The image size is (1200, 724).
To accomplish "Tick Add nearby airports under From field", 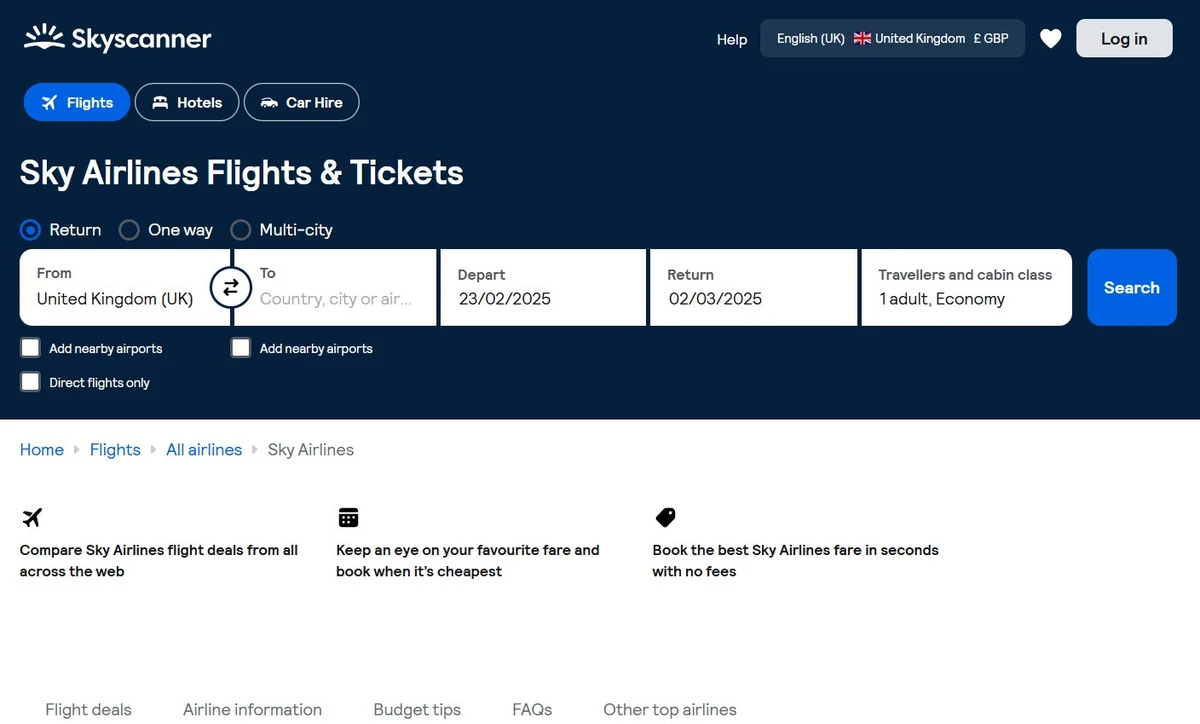I will [31, 348].
